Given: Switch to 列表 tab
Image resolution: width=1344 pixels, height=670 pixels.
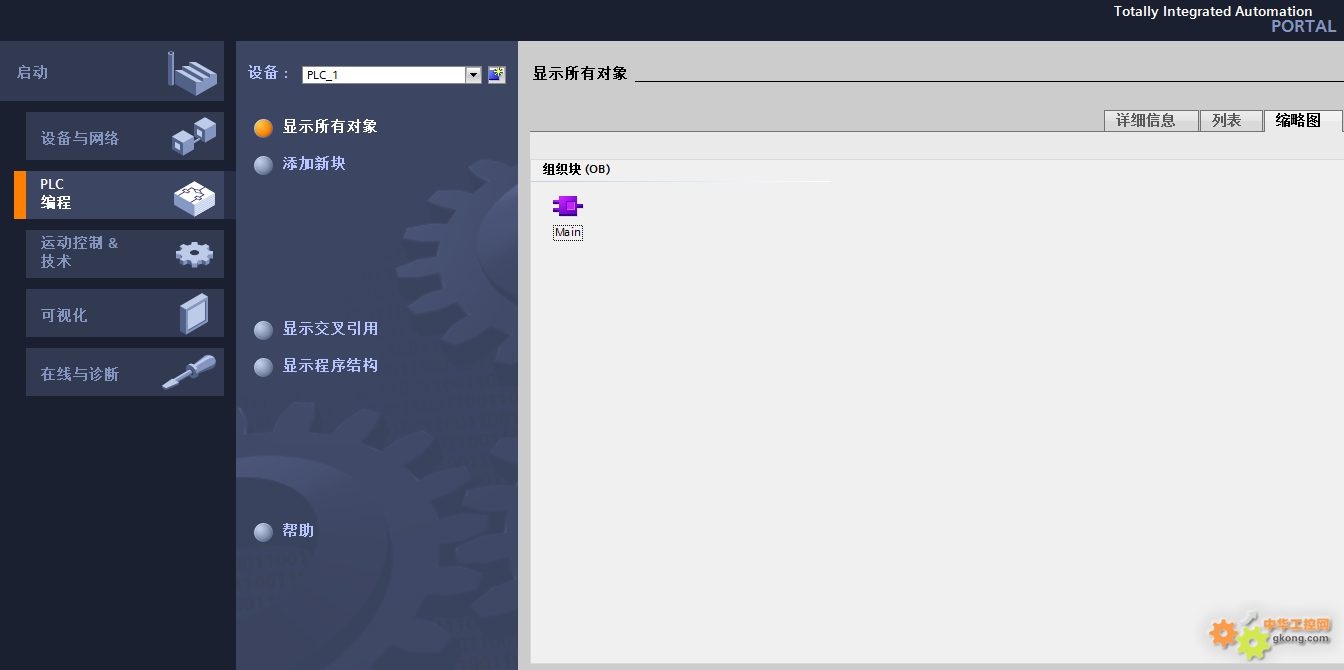Looking at the screenshot, I should [x=1230, y=120].
